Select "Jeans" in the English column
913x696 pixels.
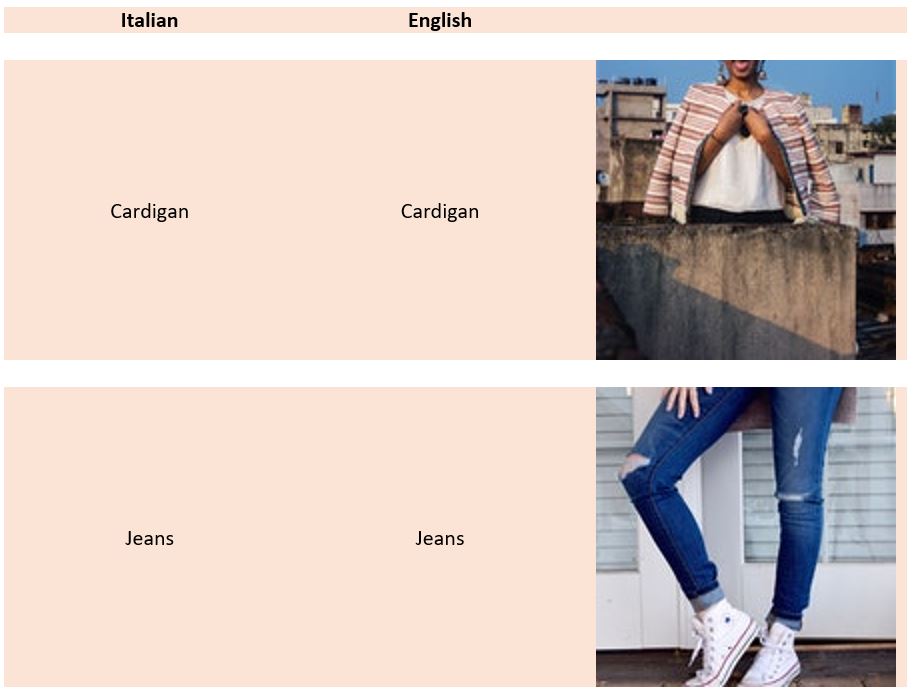tap(440, 538)
